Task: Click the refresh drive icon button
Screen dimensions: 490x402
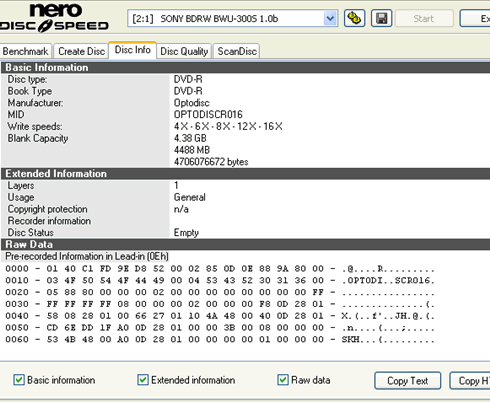Action: (354, 18)
